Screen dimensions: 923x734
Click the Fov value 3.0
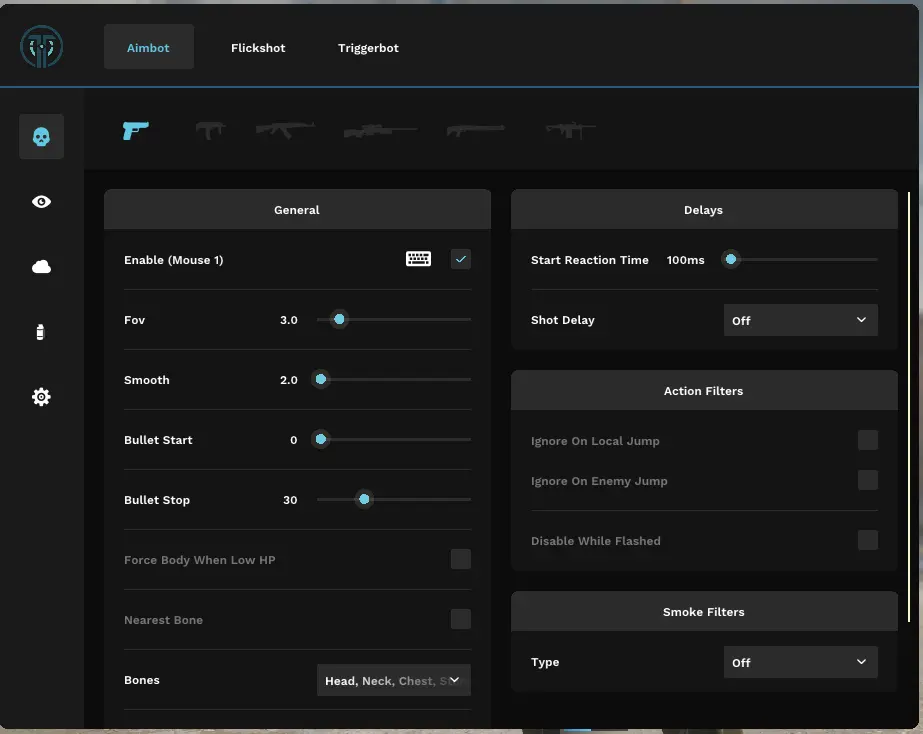[x=288, y=320]
